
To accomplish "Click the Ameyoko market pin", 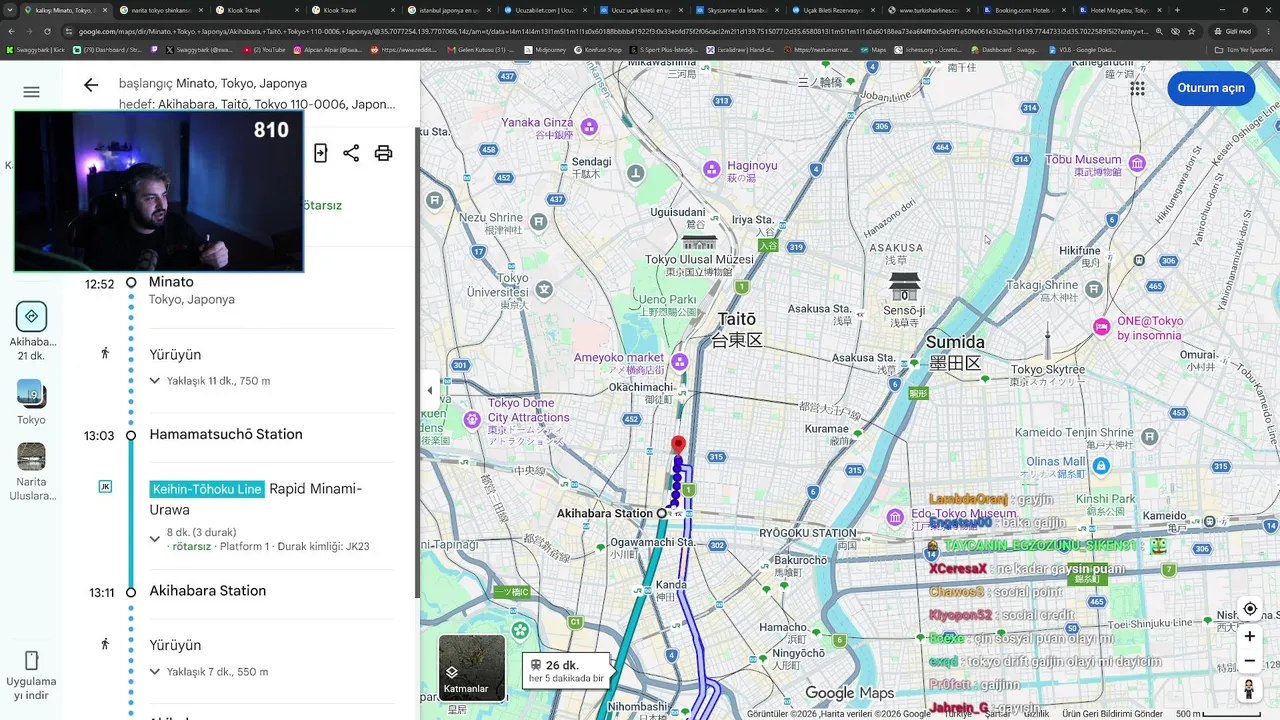I will click(680, 361).
